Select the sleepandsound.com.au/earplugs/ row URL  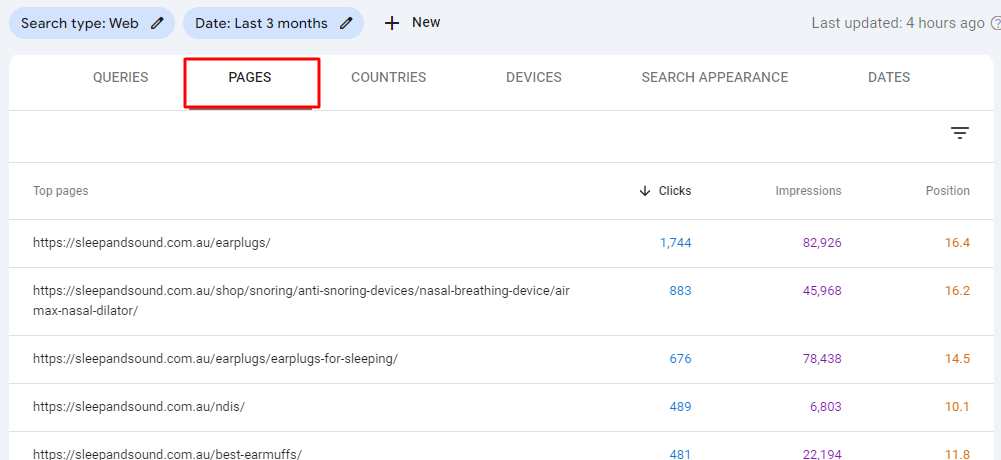pyautogui.click(x=152, y=243)
